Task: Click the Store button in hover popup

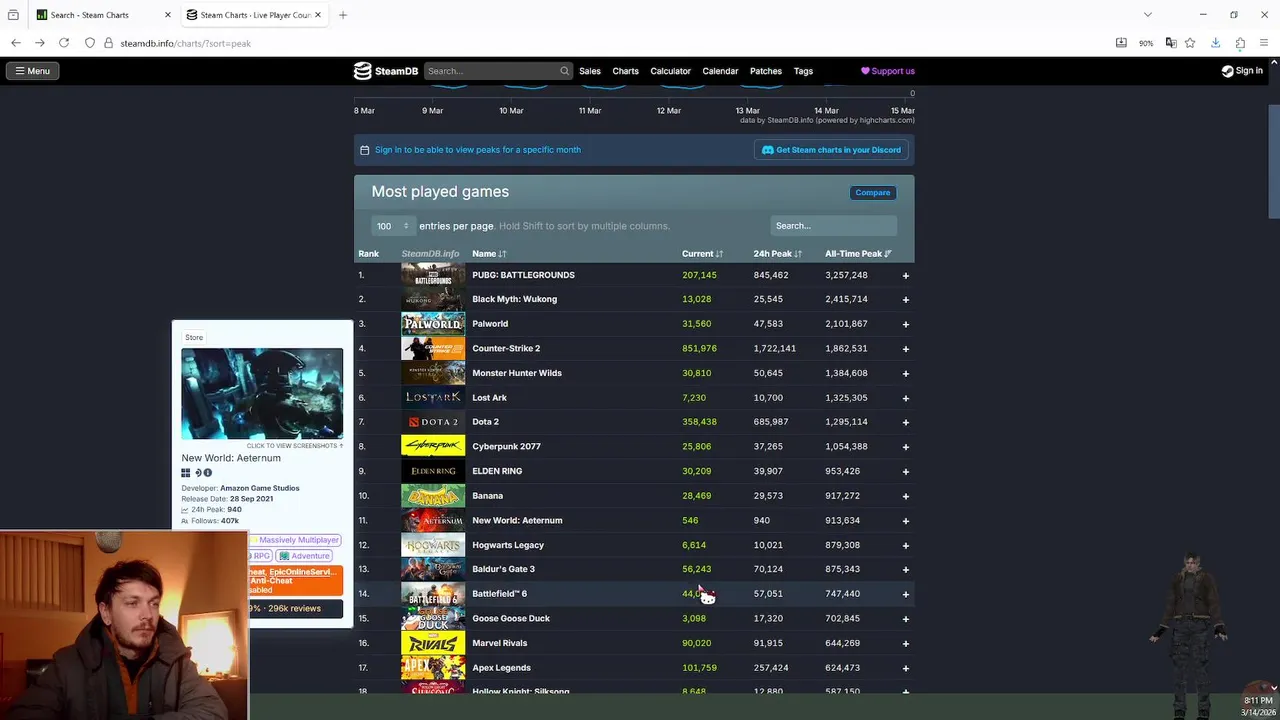Action: (194, 337)
